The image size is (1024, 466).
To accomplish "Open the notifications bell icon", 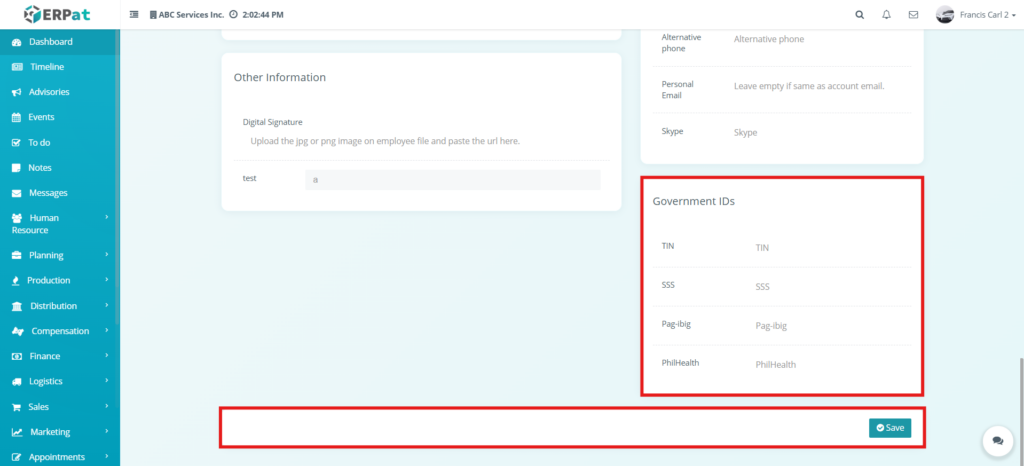I will click(886, 15).
